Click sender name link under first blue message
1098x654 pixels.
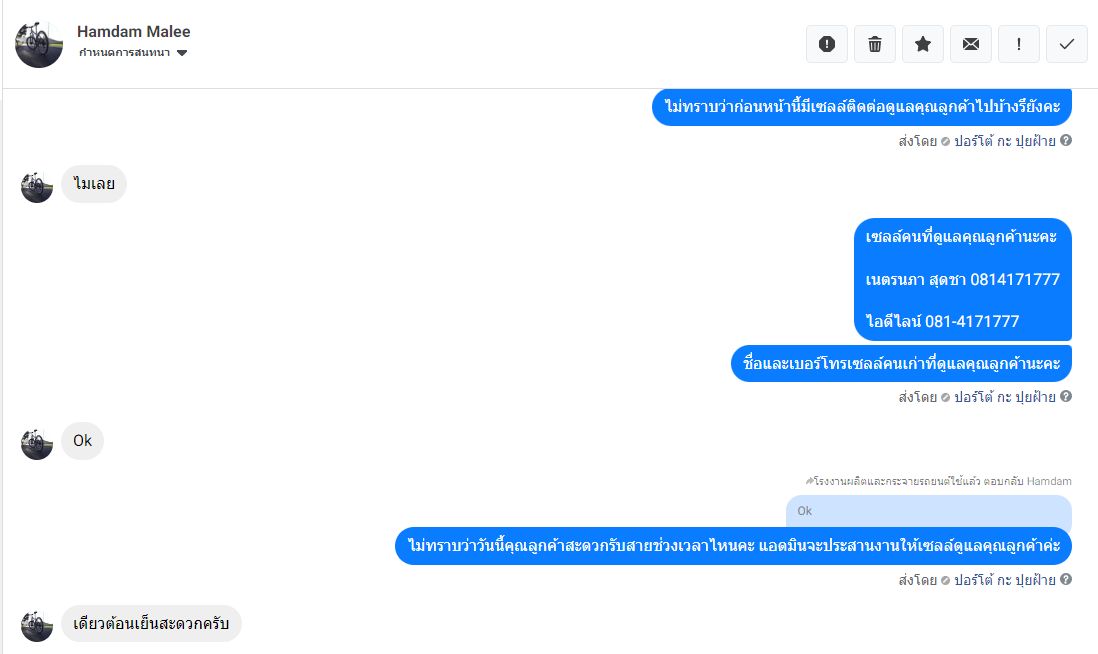(1004, 141)
